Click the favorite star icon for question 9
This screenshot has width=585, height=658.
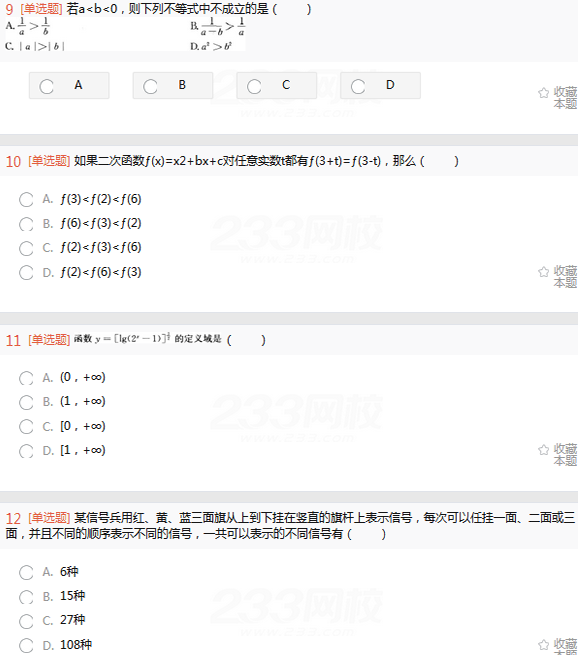tap(543, 93)
